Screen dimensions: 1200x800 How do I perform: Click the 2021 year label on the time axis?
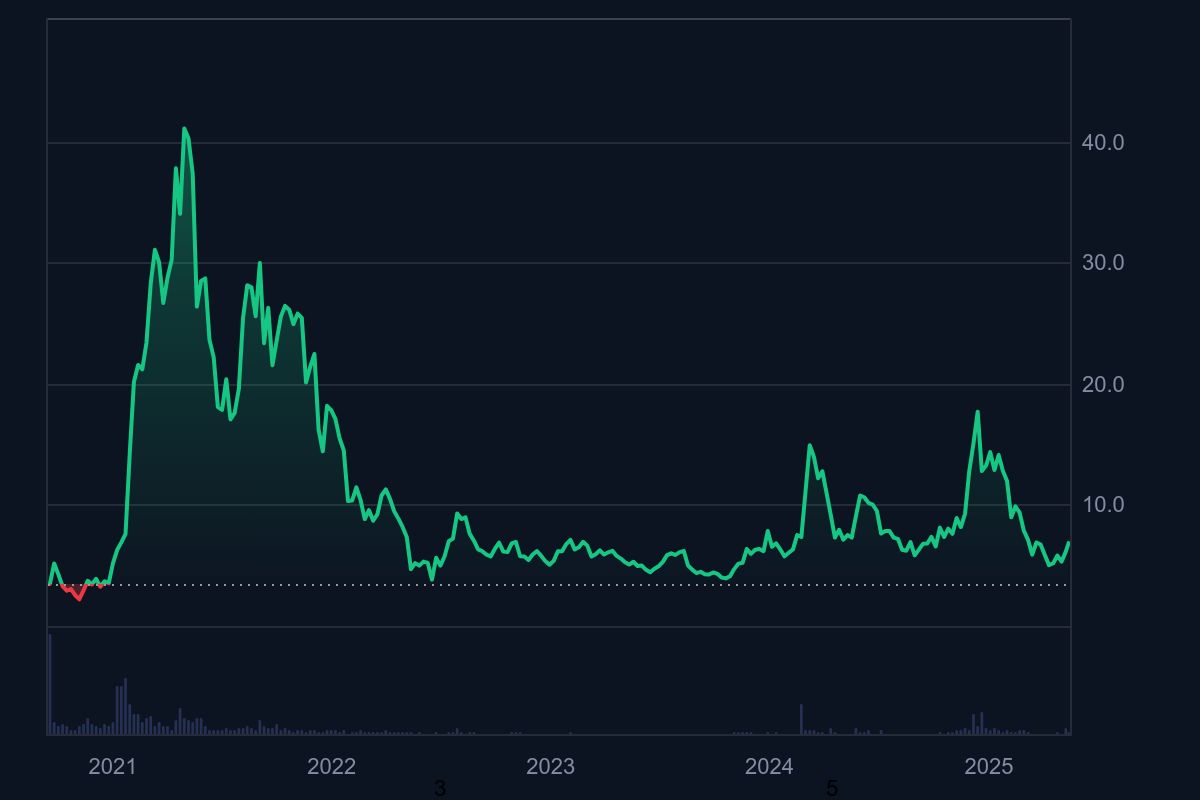[x=112, y=767]
